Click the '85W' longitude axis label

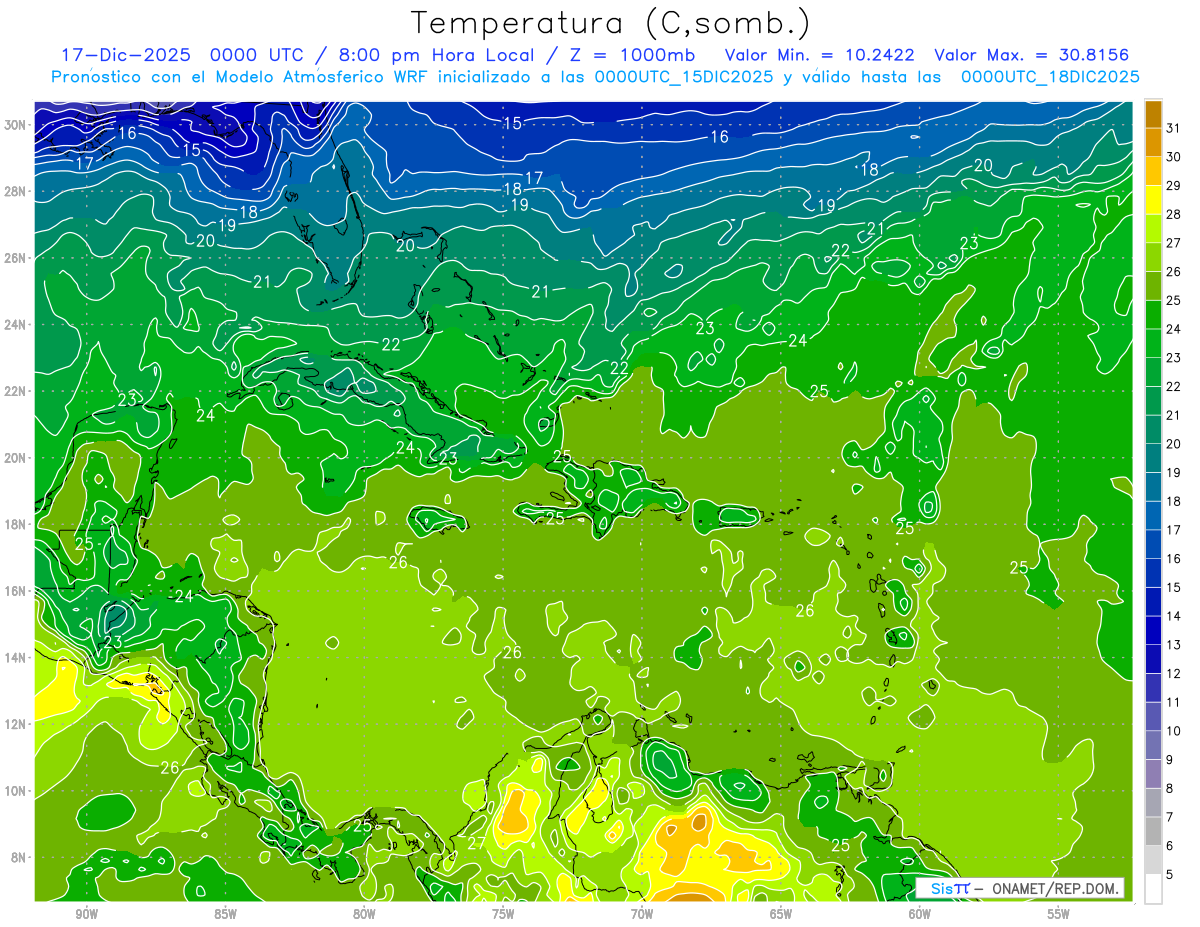(x=225, y=914)
